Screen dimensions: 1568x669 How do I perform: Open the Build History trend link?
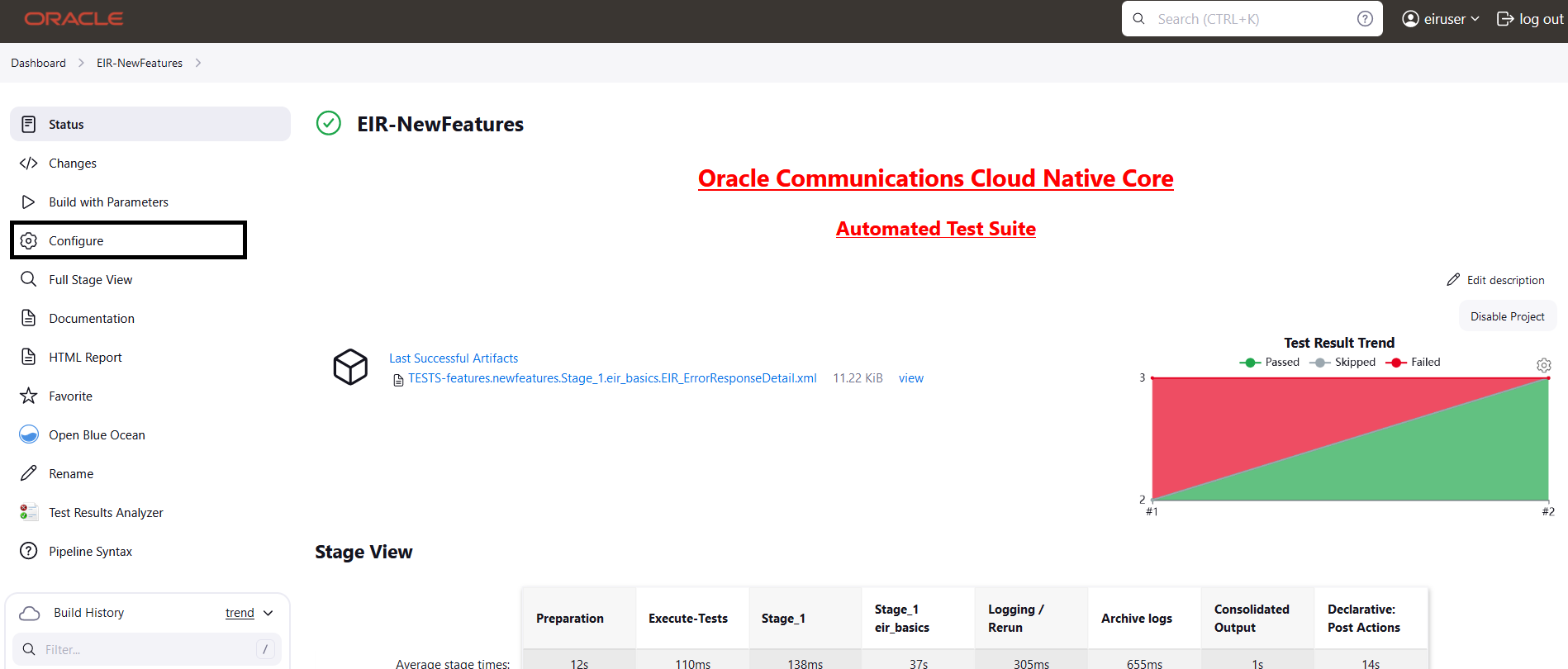click(240, 613)
